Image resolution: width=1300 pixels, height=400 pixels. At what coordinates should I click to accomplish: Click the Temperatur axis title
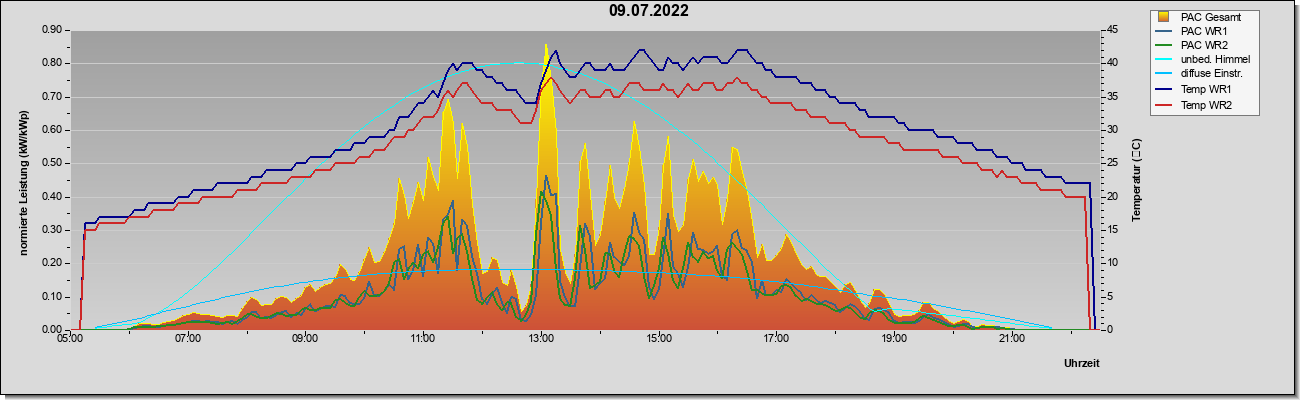1136,179
